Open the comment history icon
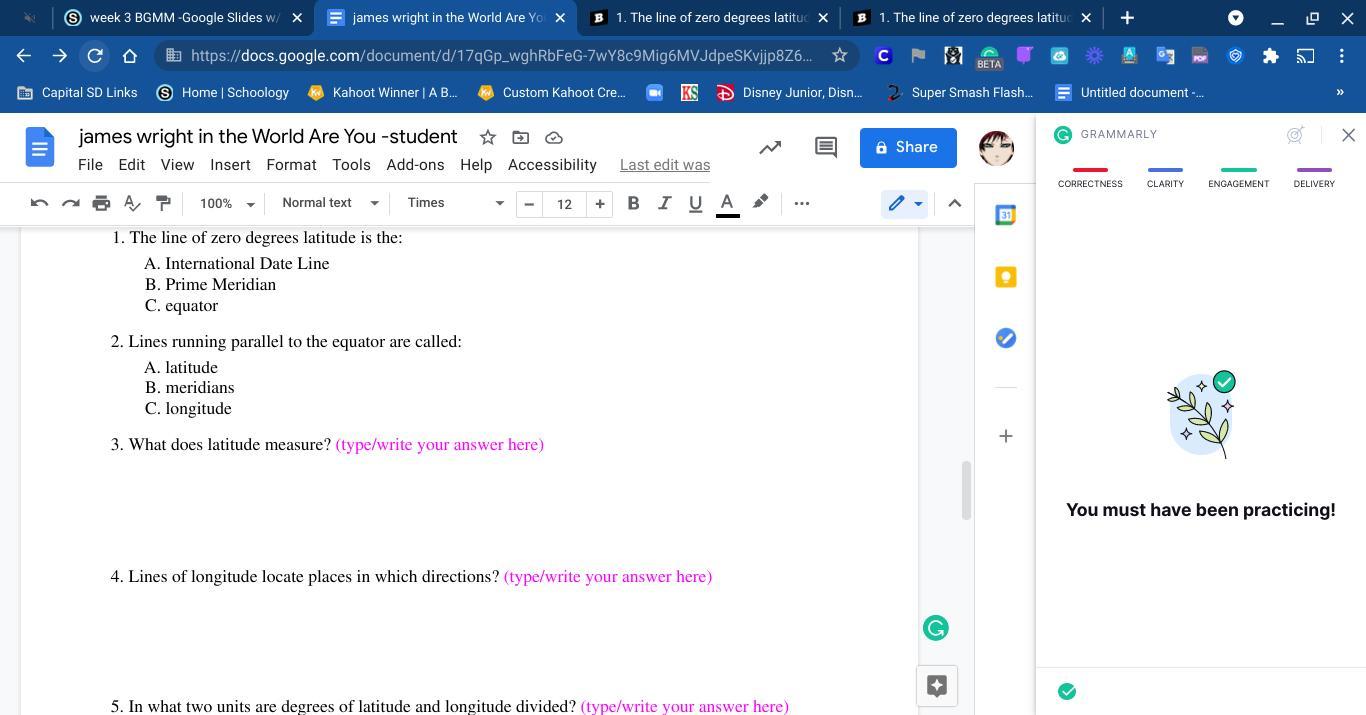Viewport: 1366px width, 715px height. click(825, 147)
